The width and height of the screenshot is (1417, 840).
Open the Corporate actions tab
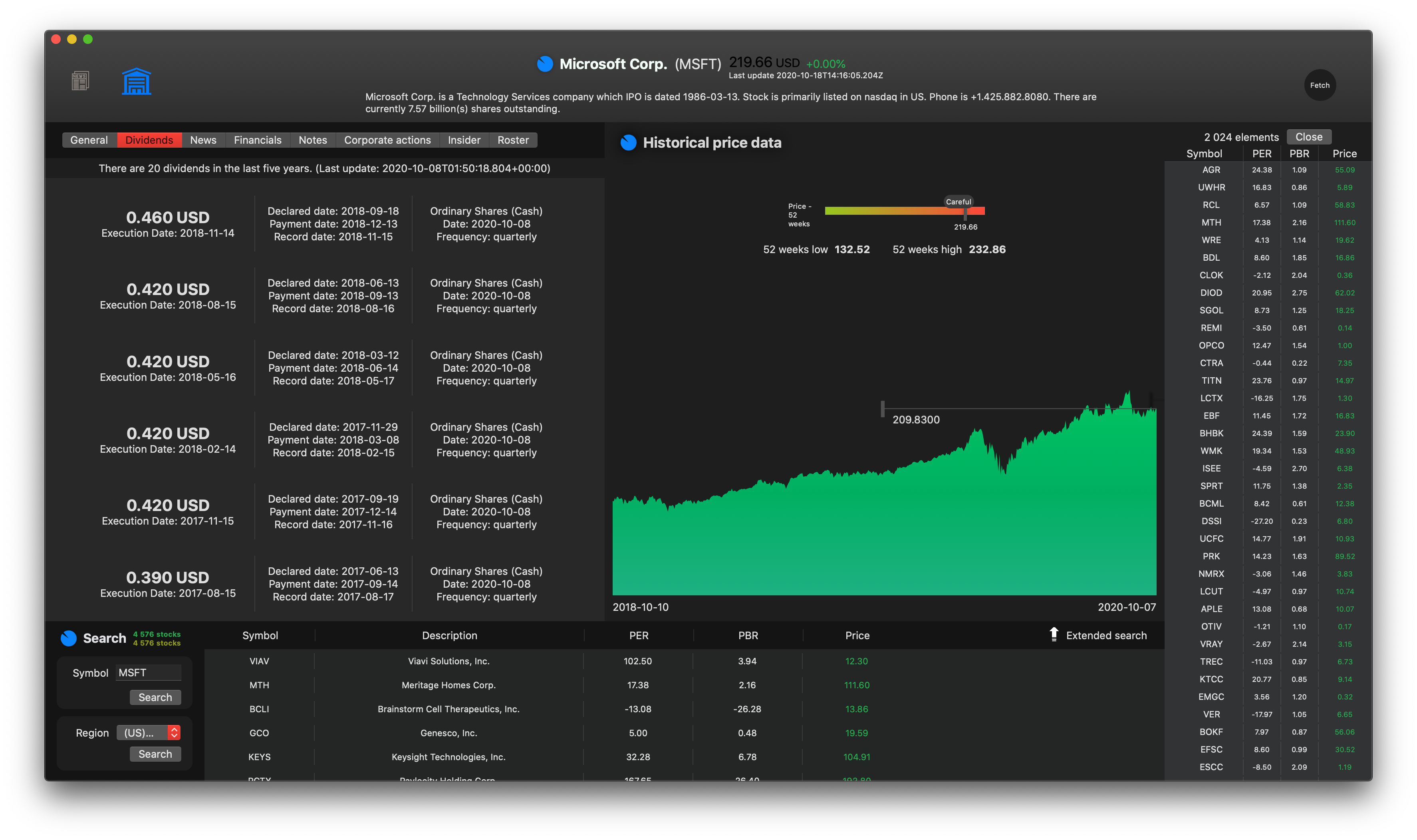pos(387,140)
